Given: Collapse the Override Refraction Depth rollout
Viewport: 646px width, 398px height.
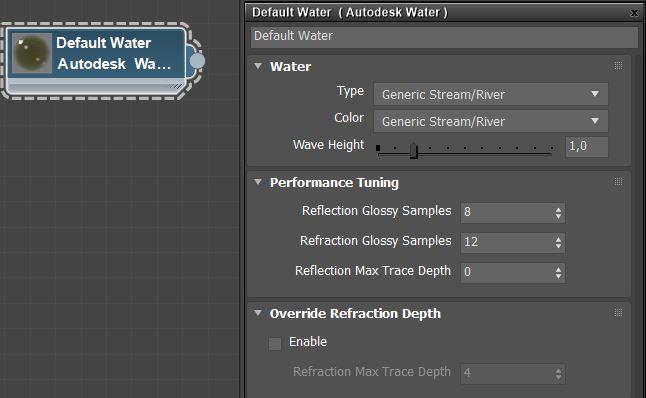Looking at the screenshot, I should (258, 313).
